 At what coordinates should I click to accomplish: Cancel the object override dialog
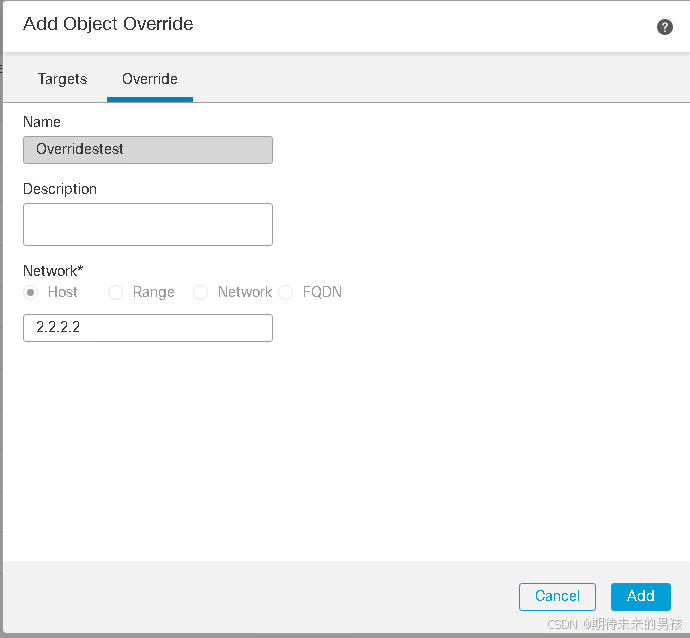pyautogui.click(x=557, y=597)
